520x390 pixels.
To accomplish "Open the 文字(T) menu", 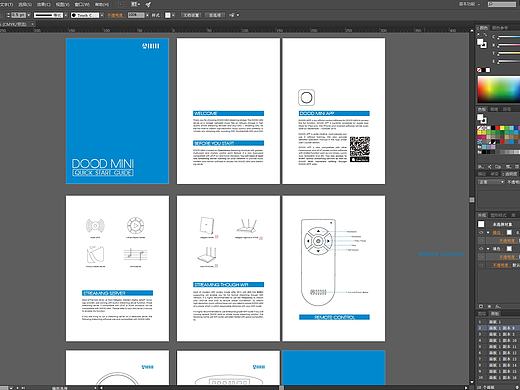I will (6, 4).
